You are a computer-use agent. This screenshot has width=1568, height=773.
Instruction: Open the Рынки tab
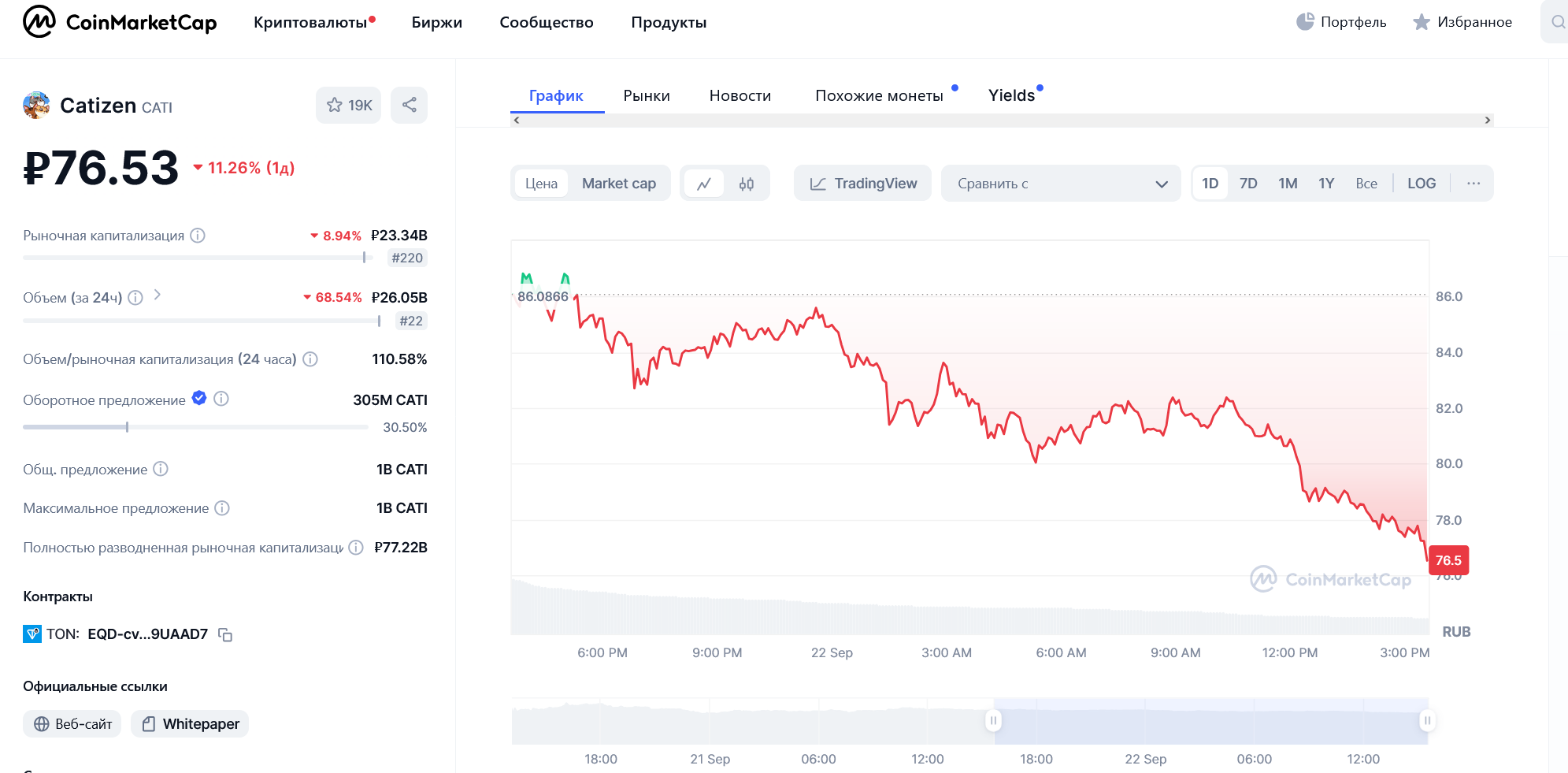point(647,95)
